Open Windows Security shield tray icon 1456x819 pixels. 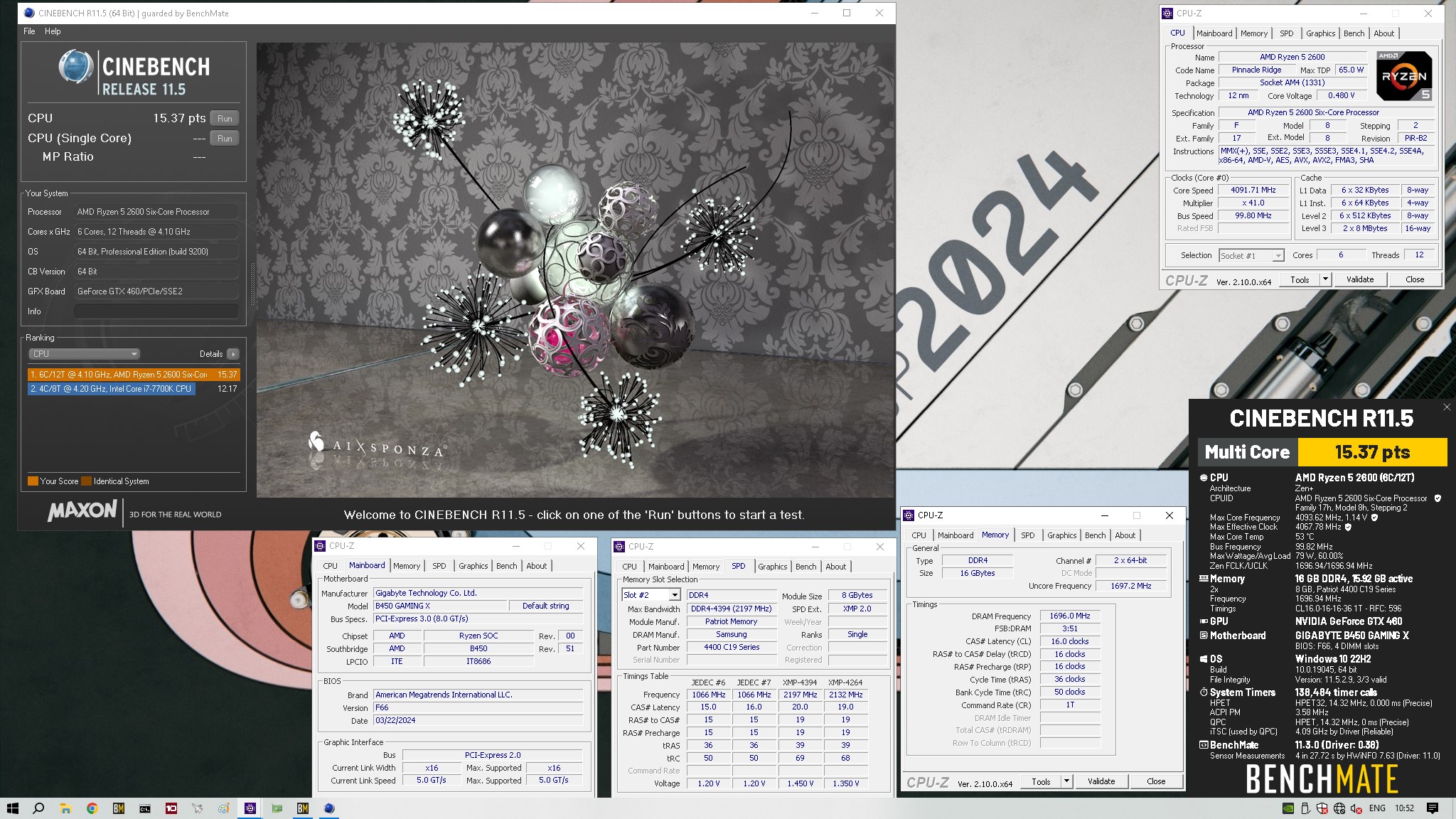click(1322, 808)
